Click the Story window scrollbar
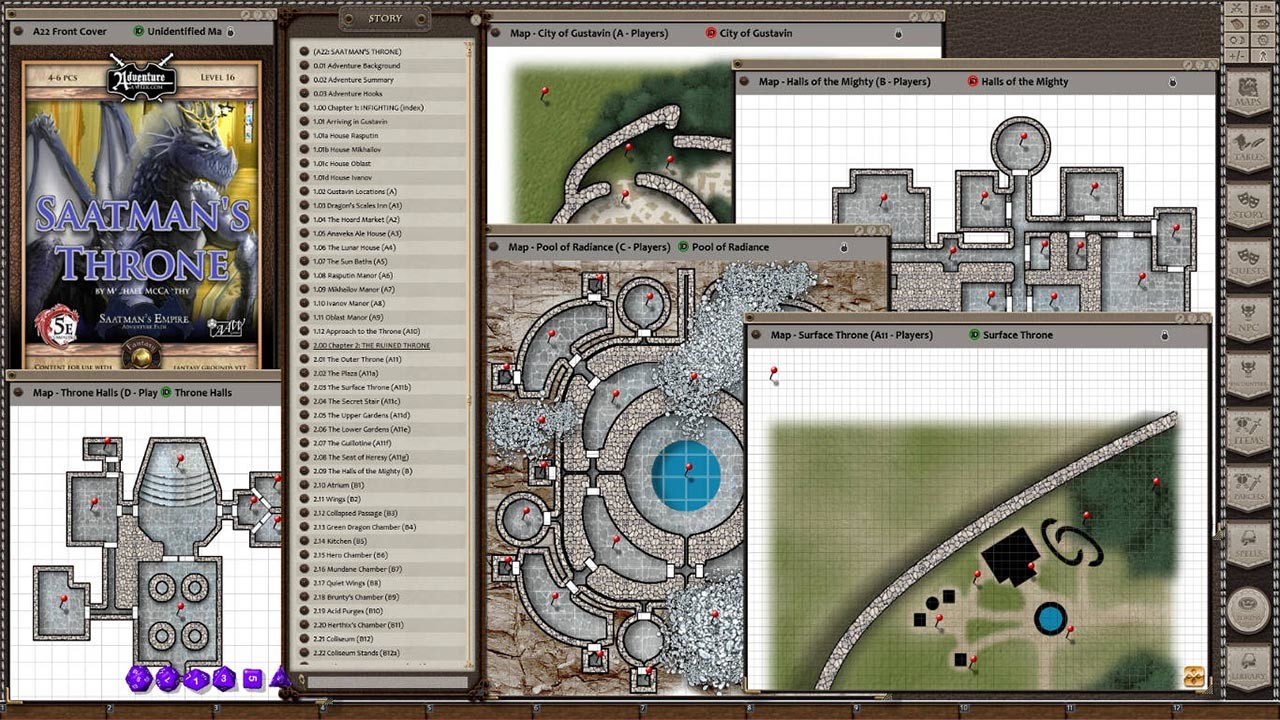Image resolution: width=1280 pixels, height=720 pixels. (470, 355)
